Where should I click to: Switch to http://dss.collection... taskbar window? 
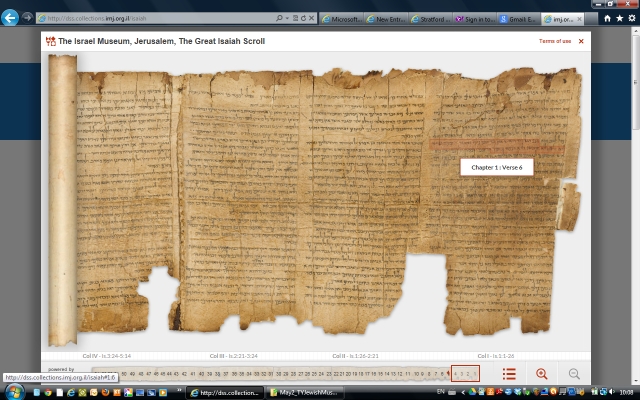pos(224,393)
